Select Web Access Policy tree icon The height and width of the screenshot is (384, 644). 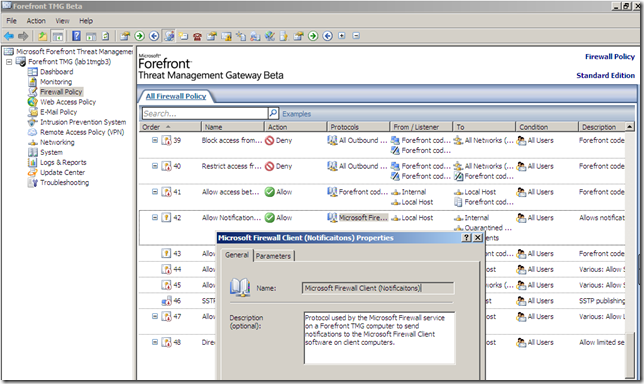point(32,102)
